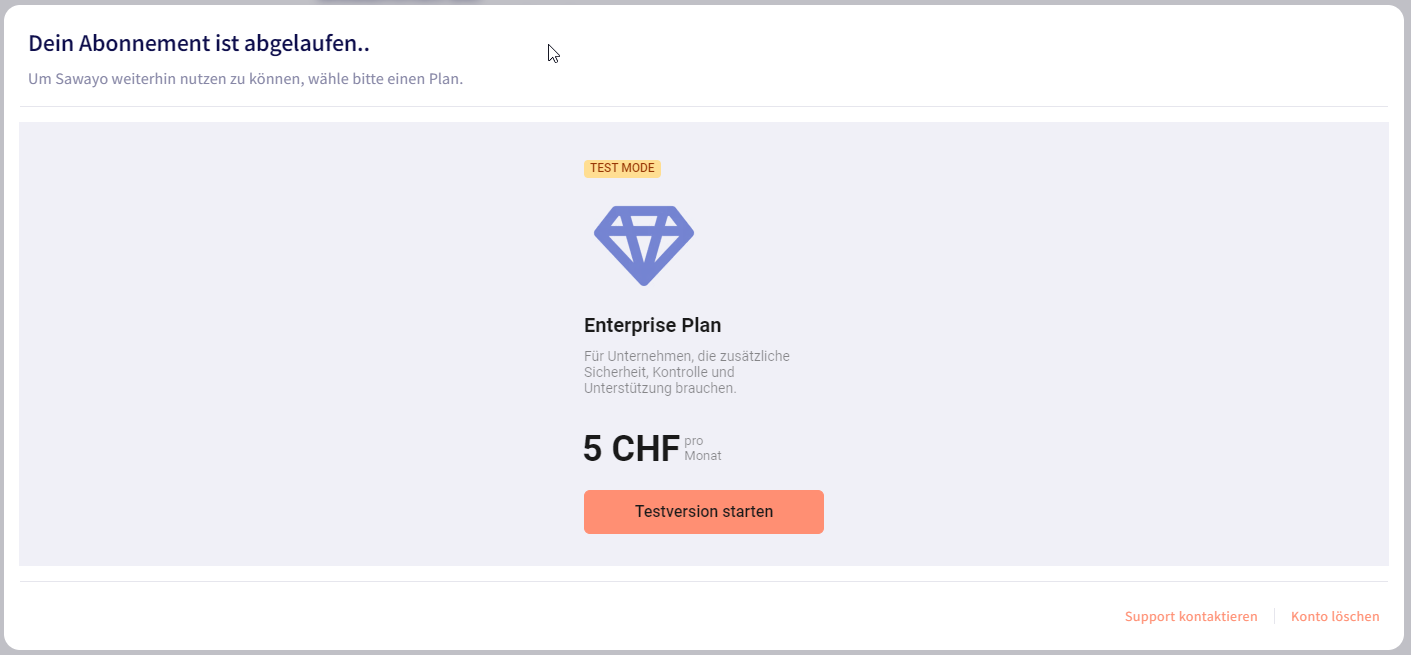Click the pro Monat billing label
Viewport: 1411px width, 655px height.
tap(703, 448)
